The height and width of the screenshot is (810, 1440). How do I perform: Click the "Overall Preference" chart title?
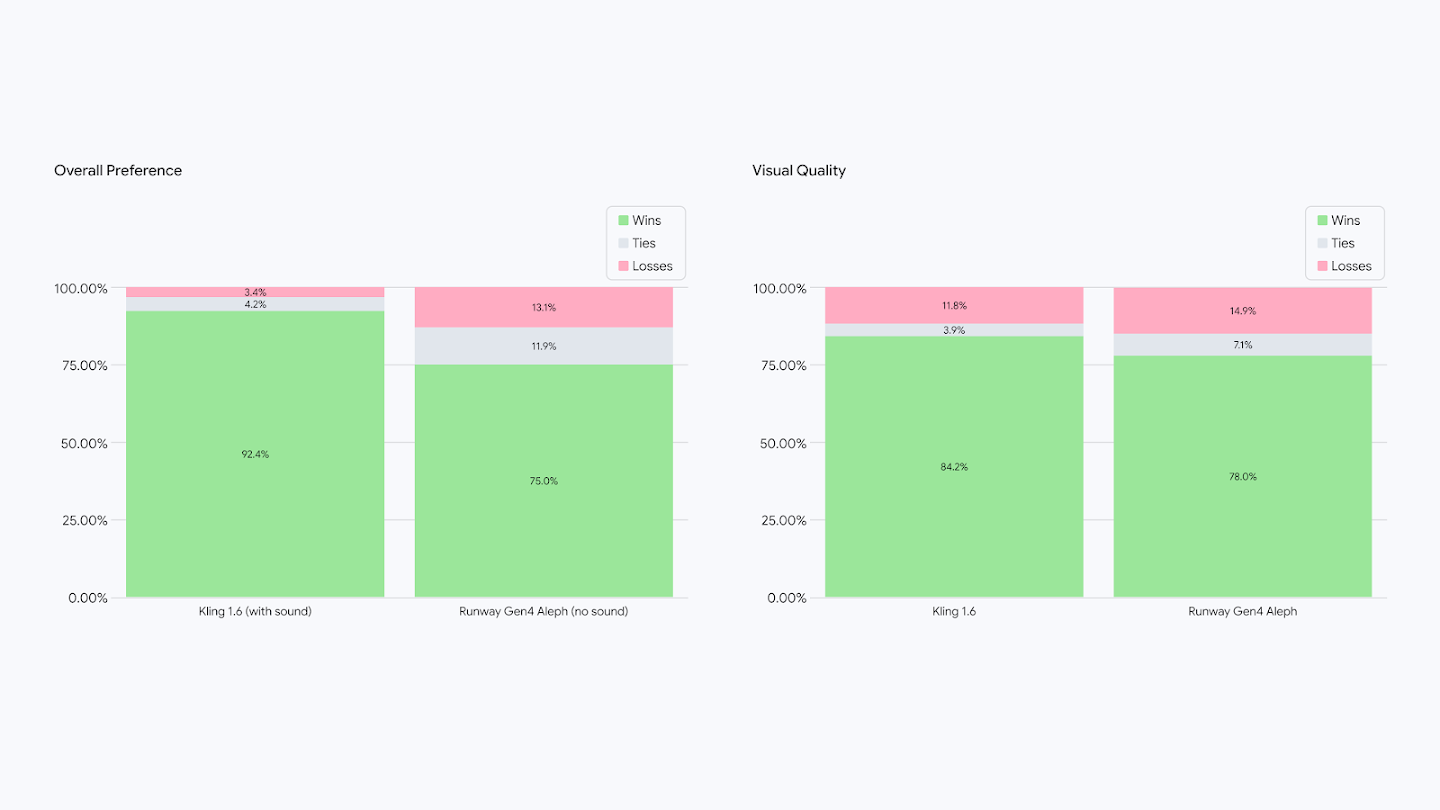click(118, 171)
